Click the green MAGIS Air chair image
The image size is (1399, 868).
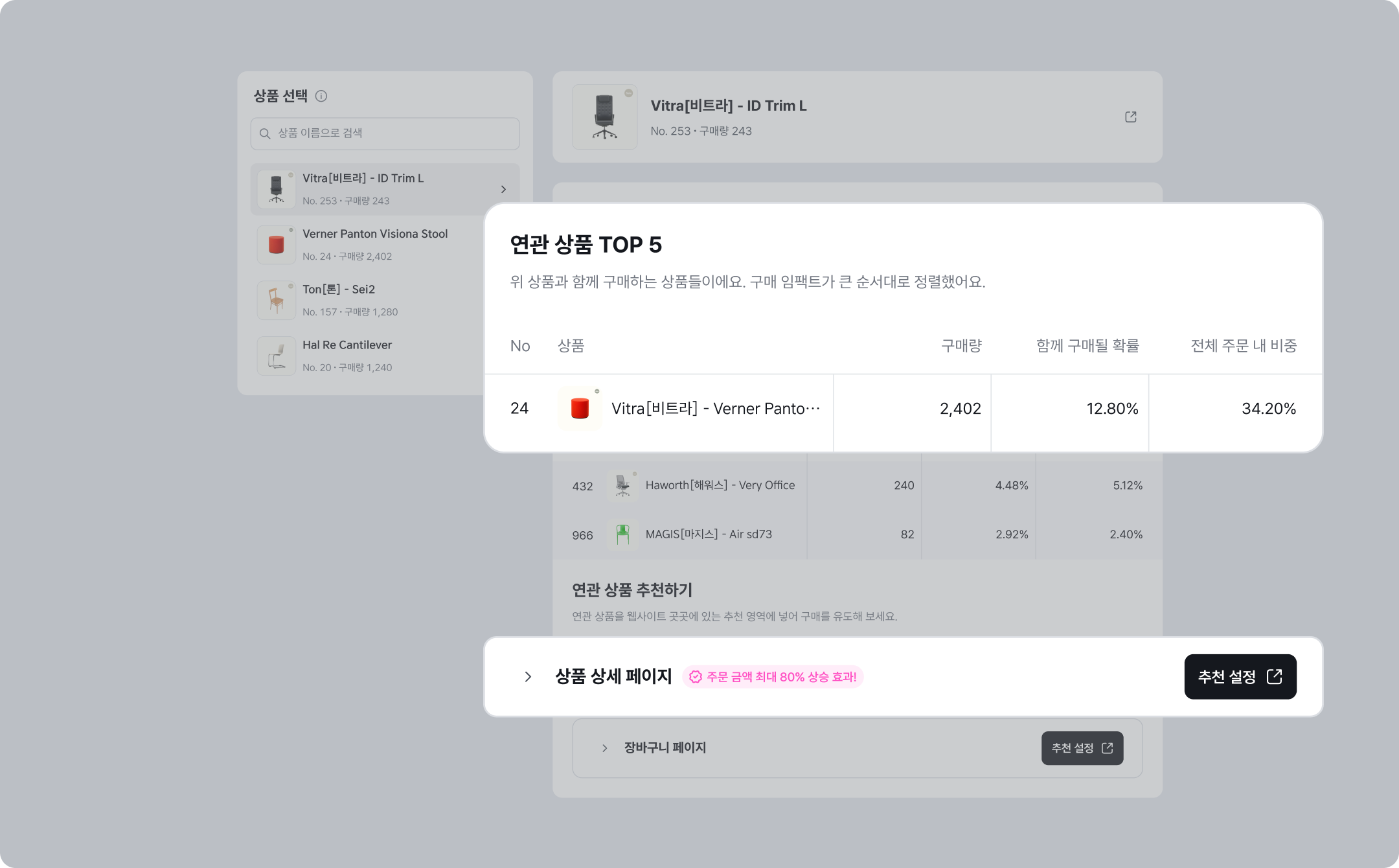tap(622, 534)
